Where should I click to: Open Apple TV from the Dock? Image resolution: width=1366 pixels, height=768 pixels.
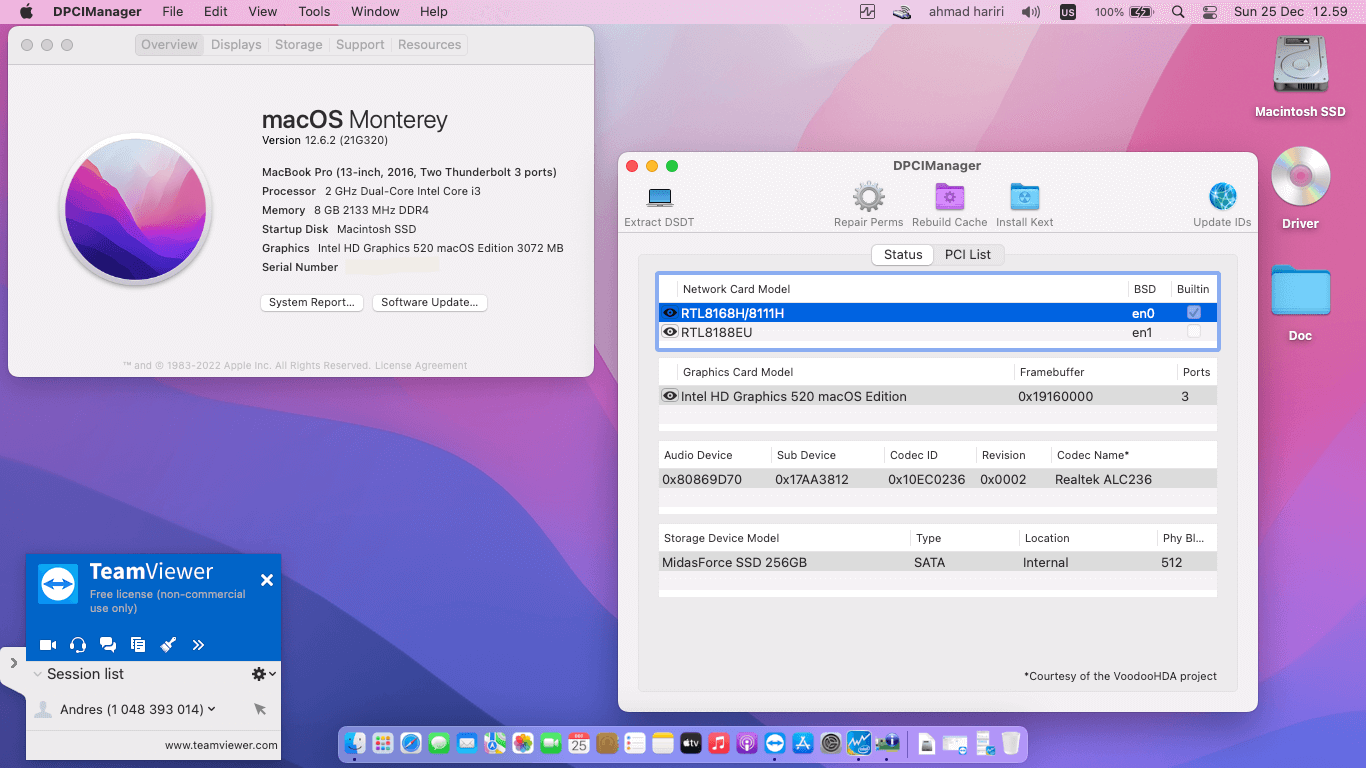point(691,743)
